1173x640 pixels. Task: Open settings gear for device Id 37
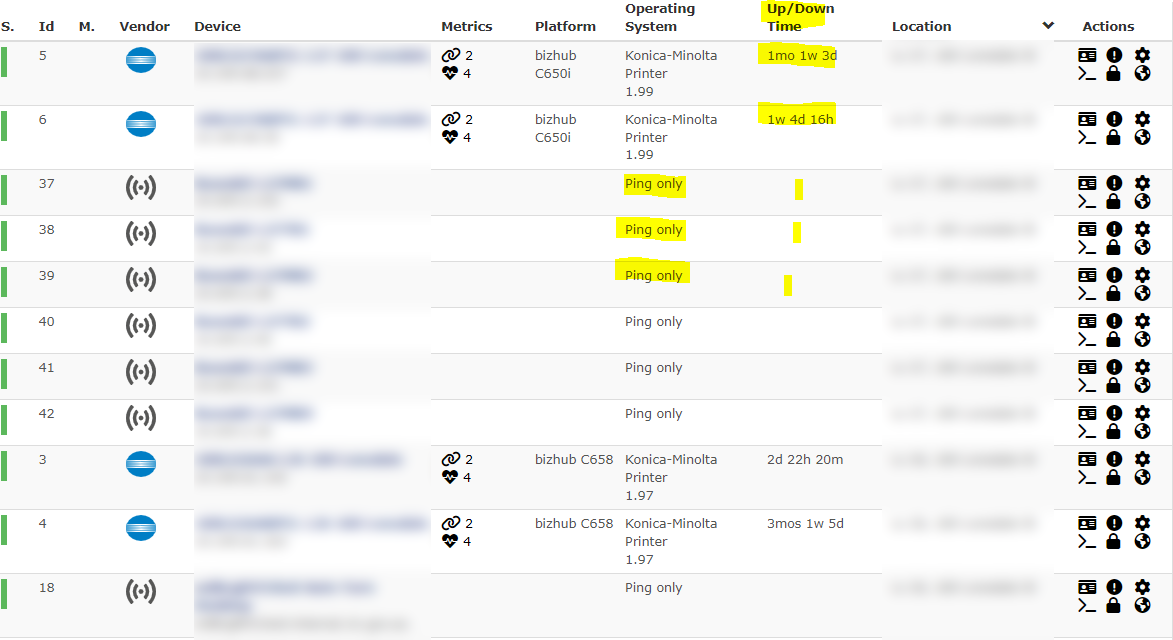click(1142, 183)
